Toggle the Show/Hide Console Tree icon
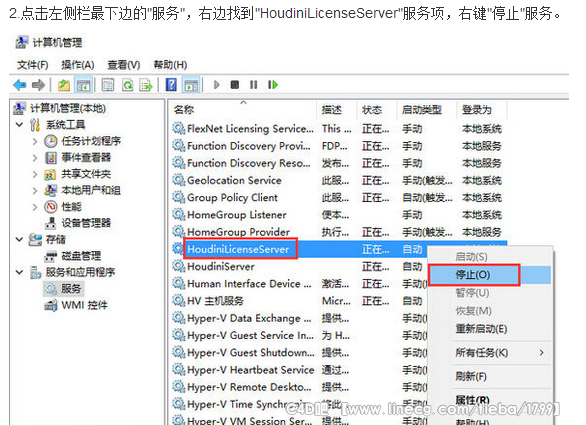 (83, 85)
